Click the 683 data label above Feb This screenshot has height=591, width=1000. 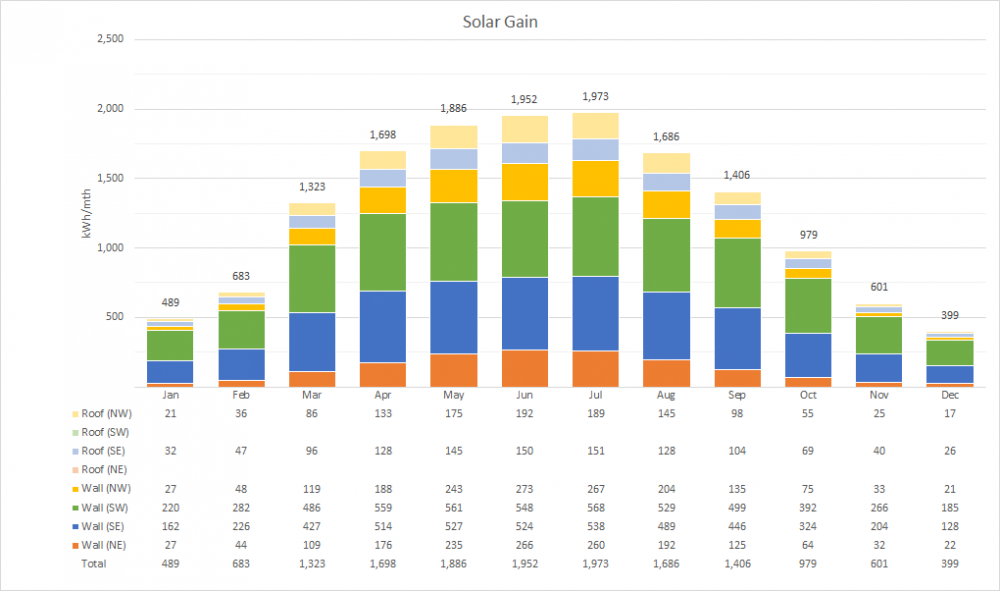tap(241, 276)
